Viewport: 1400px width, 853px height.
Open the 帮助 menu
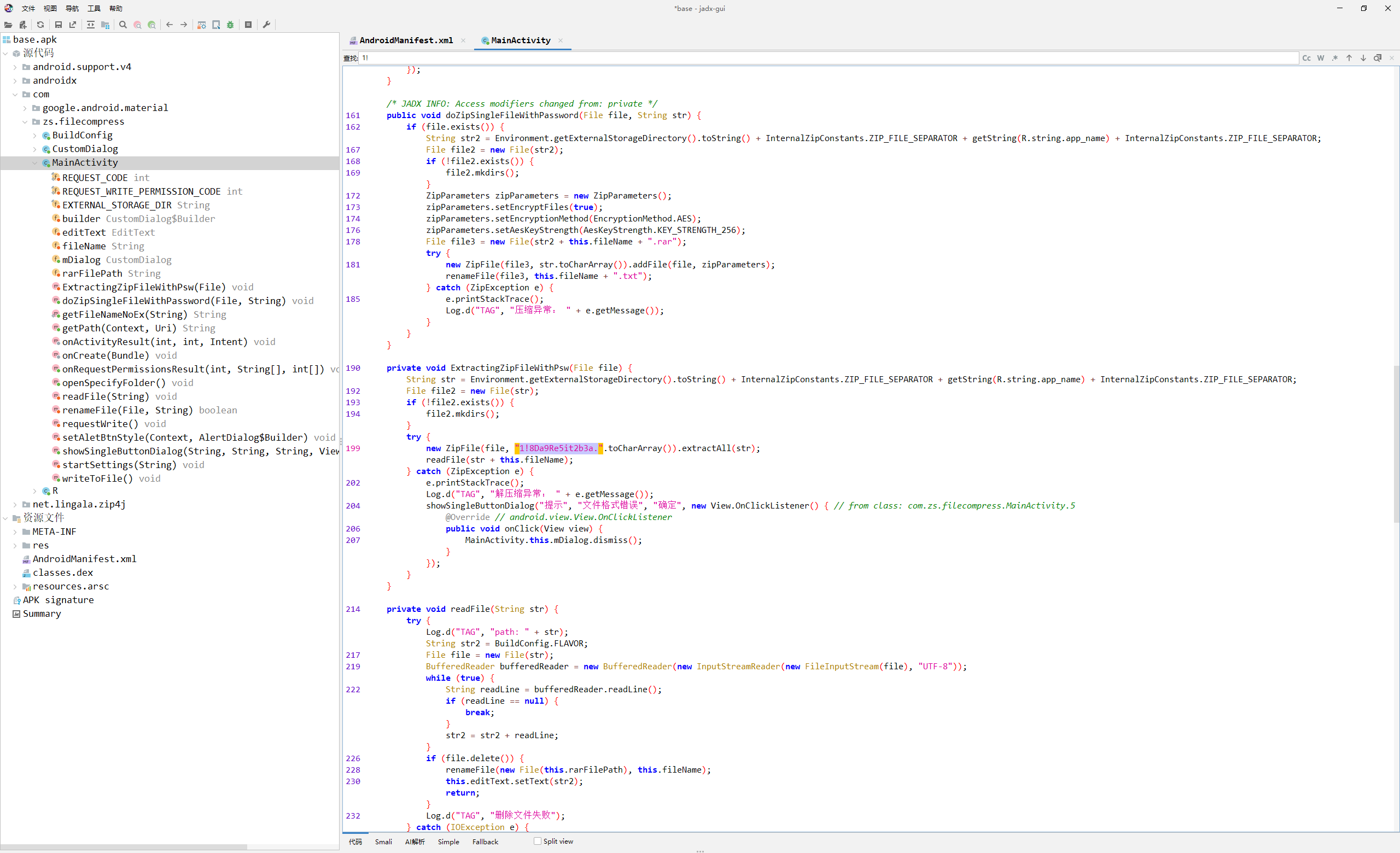point(116,9)
